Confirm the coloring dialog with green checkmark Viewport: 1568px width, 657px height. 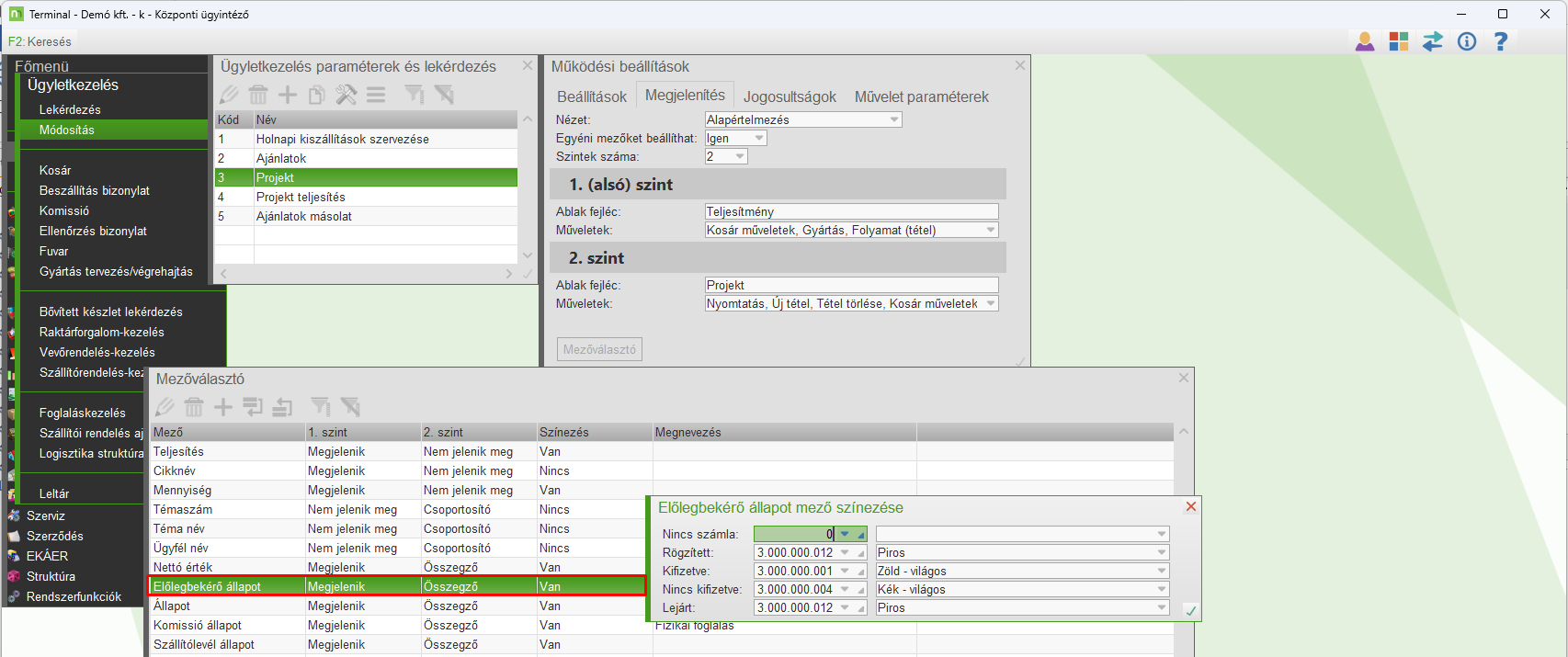1190,610
